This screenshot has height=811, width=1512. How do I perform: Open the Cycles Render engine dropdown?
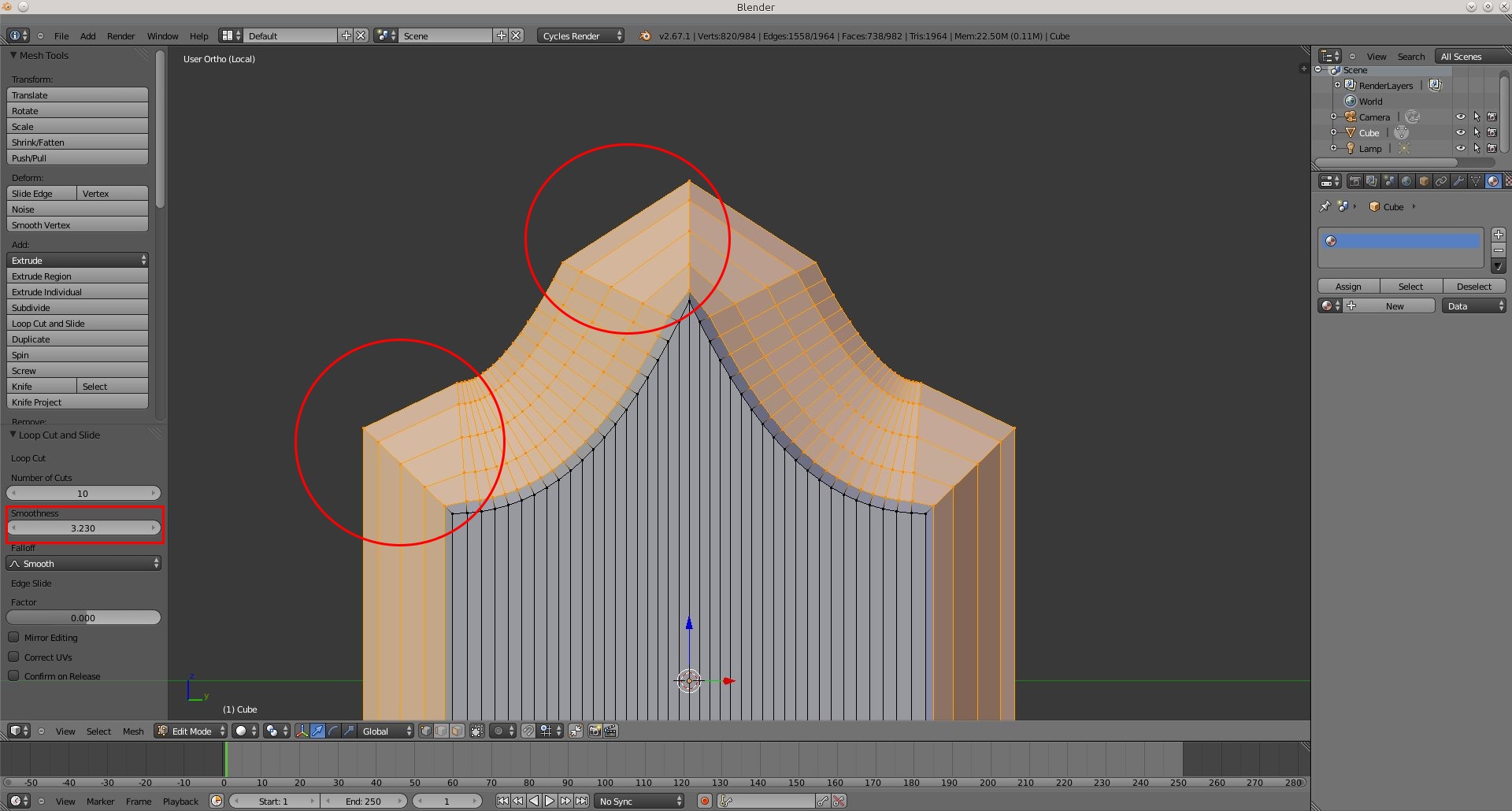(580, 35)
